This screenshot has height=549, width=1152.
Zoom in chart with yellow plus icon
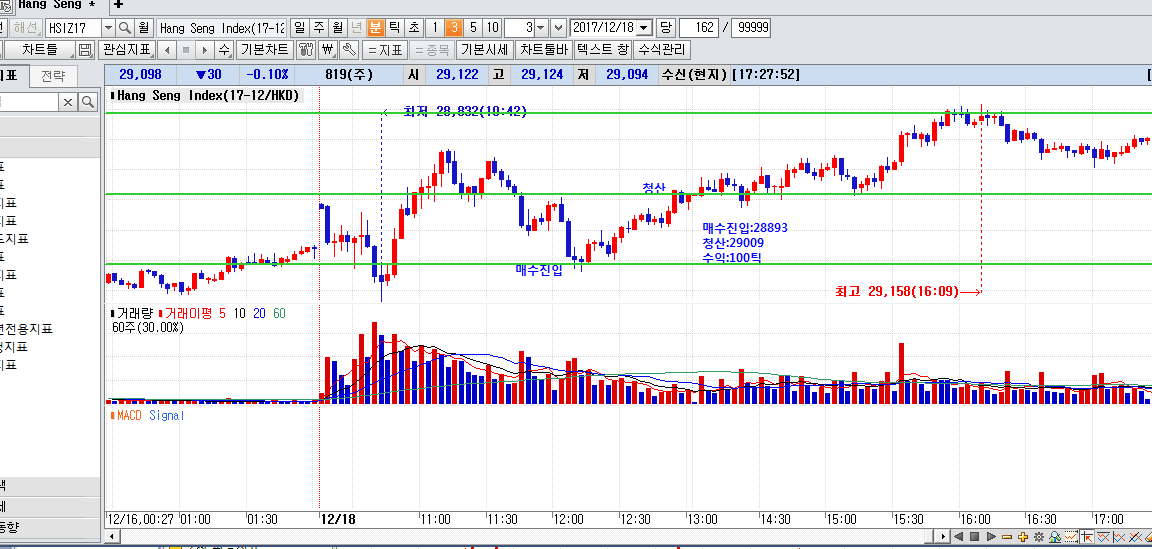(x=1023, y=537)
